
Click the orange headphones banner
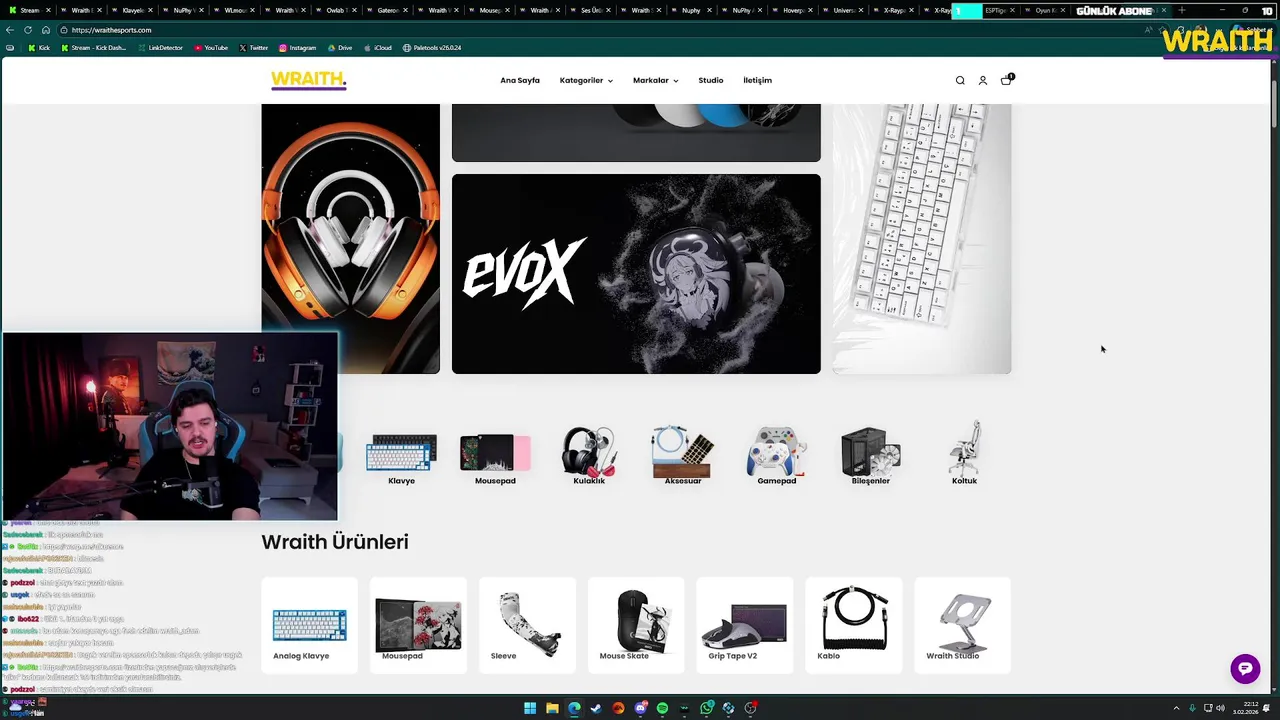pyautogui.click(x=350, y=218)
